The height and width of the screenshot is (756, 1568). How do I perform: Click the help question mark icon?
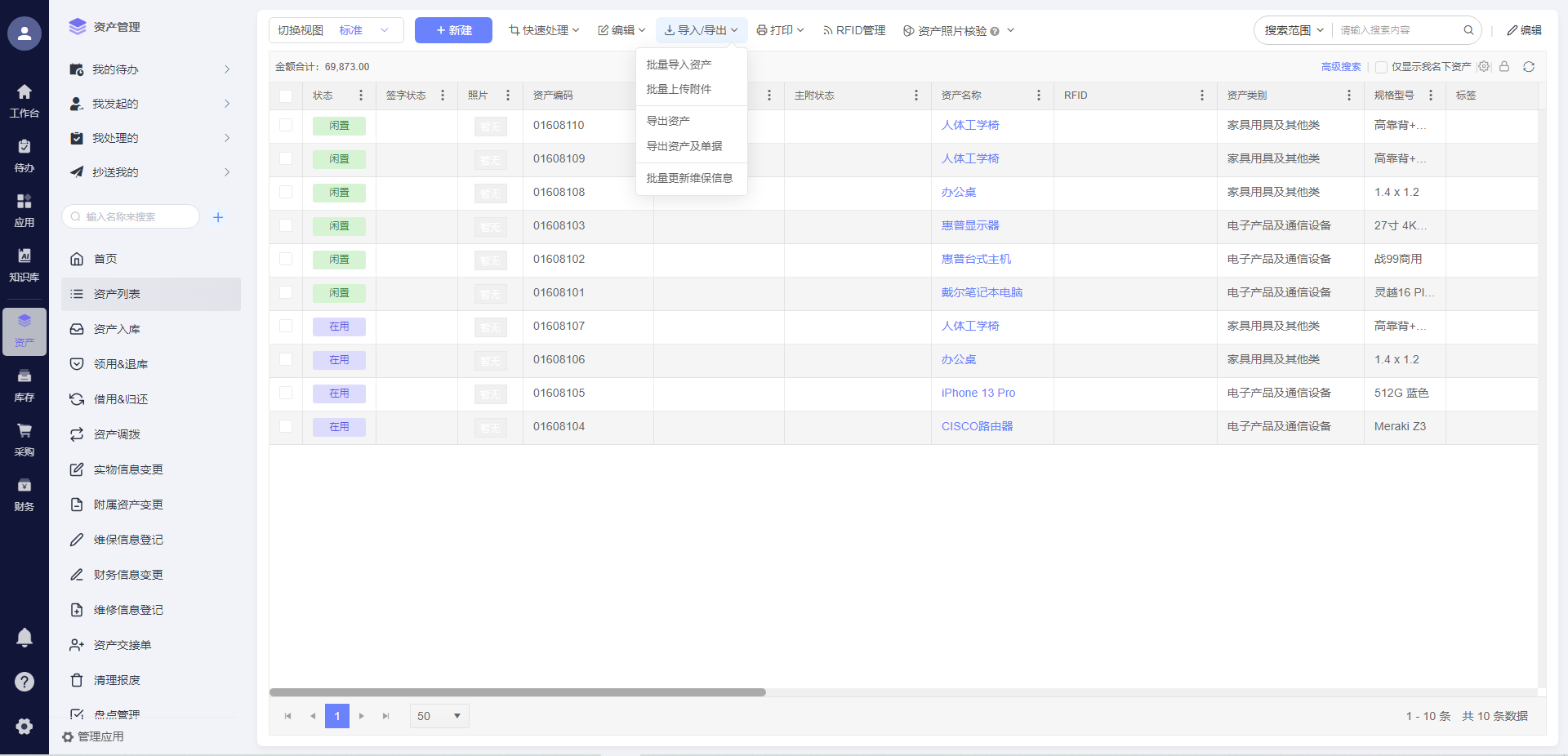coord(24,682)
